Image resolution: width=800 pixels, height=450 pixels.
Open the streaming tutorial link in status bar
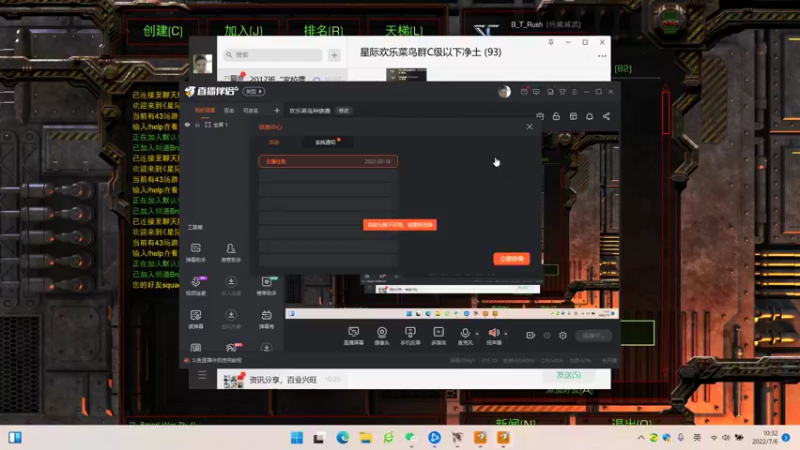[x=216, y=360]
